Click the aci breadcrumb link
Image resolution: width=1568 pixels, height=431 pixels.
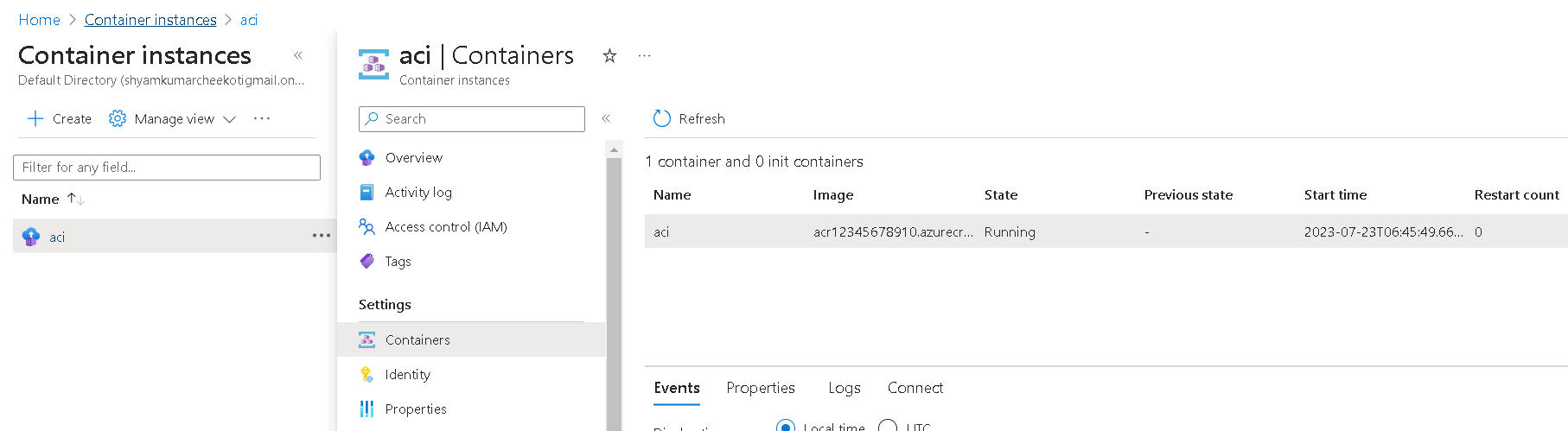click(x=249, y=20)
